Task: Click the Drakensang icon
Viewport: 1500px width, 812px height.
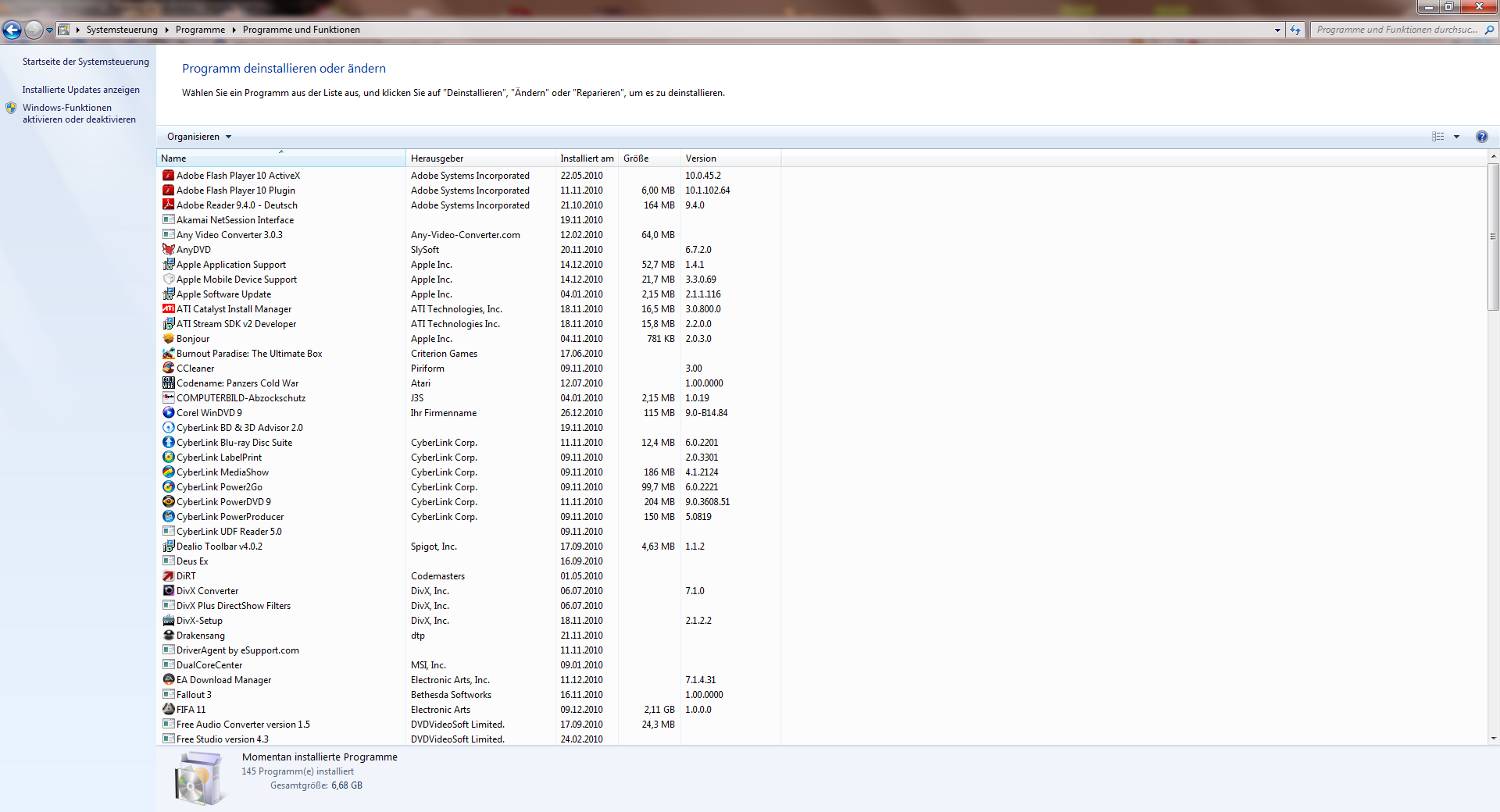Action: pyautogui.click(x=168, y=636)
